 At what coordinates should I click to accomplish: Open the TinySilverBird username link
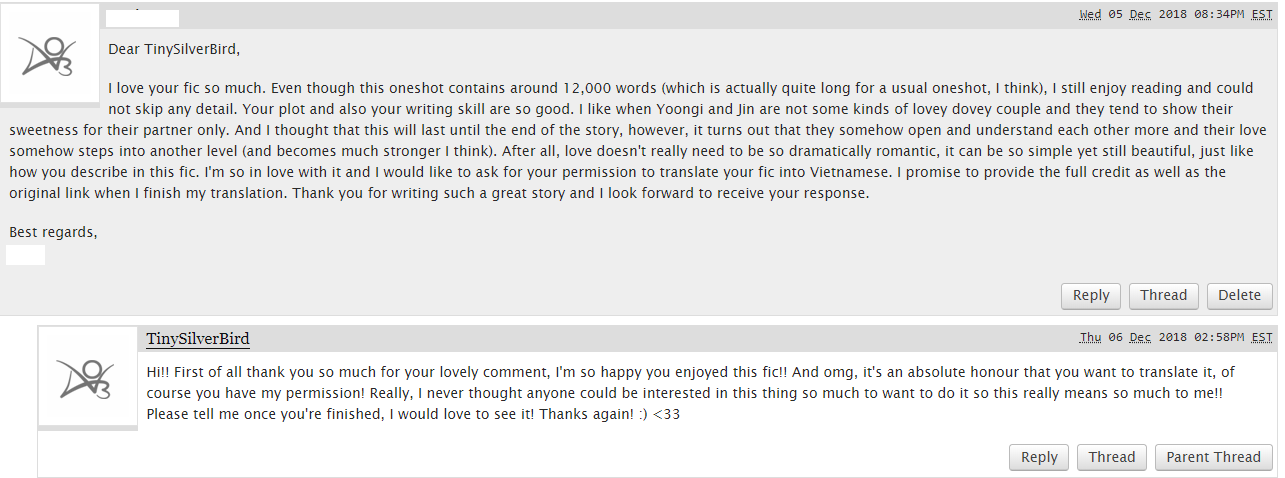click(x=198, y=338)
